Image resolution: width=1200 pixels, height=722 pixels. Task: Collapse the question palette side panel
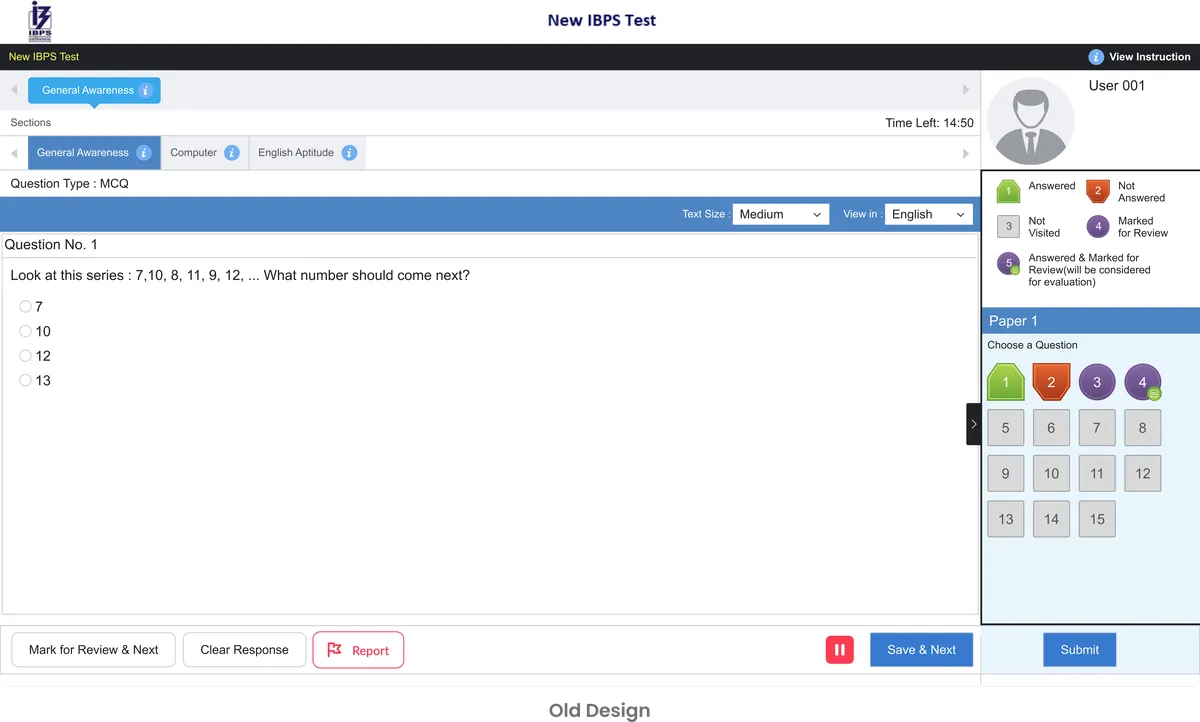tap(974, 424)
